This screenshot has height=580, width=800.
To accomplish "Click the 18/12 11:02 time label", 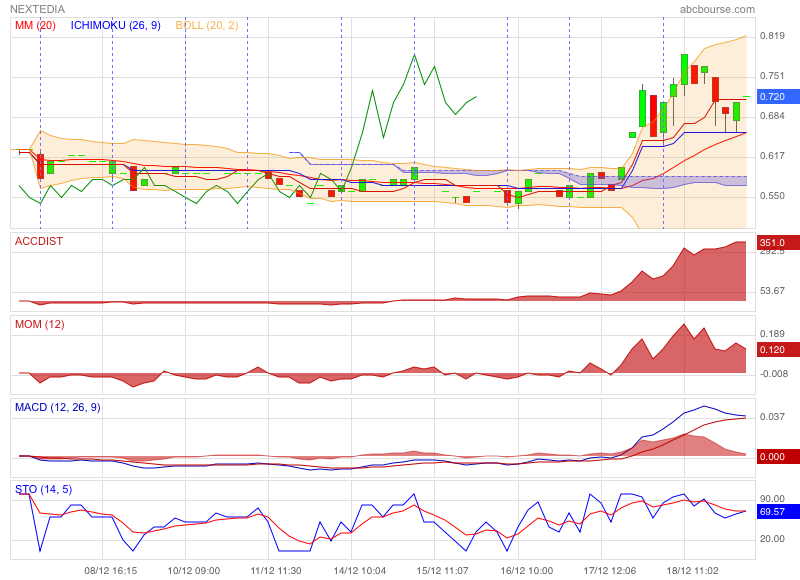I will [692, 571].
